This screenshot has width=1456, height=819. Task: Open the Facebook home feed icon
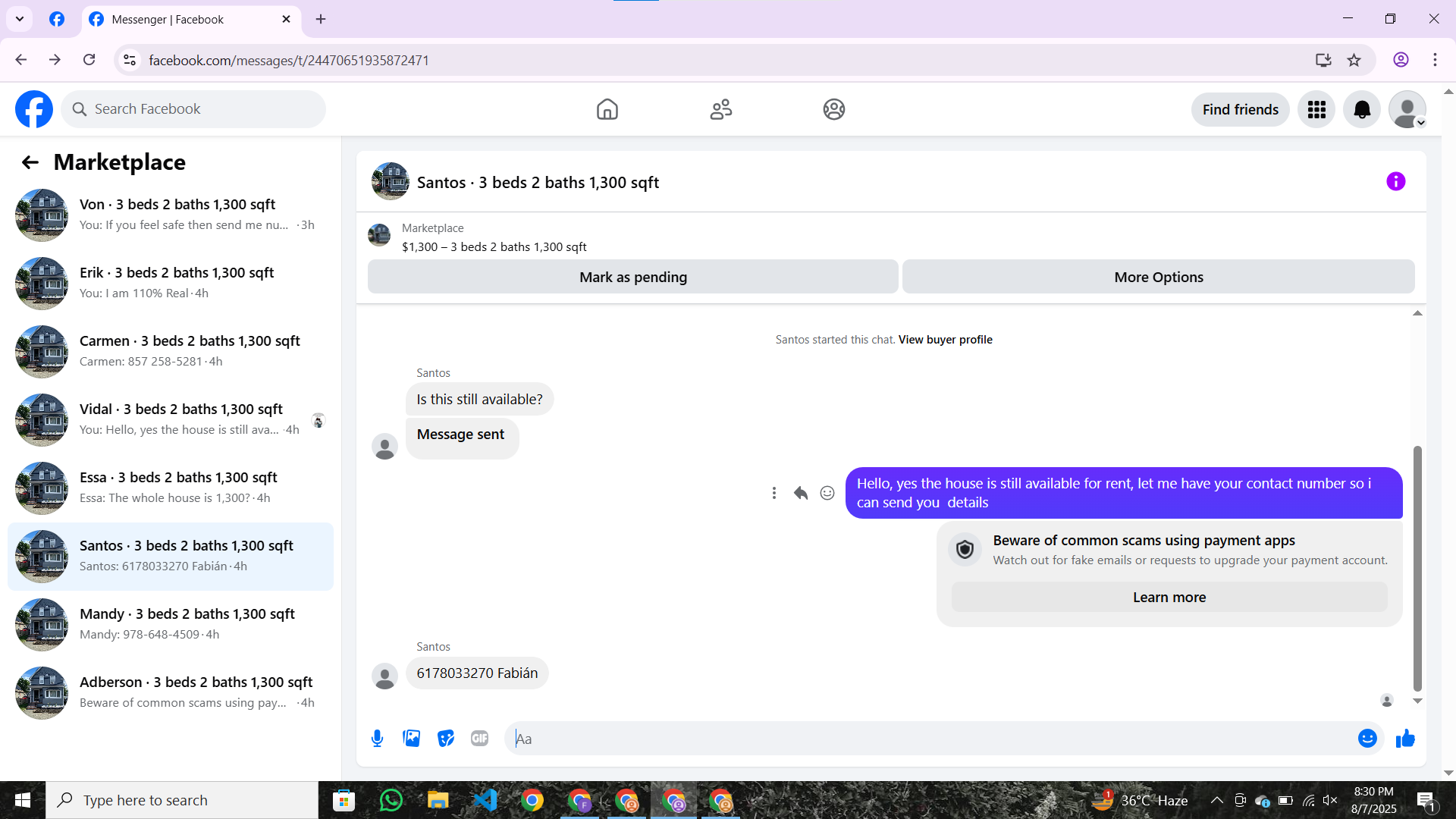click(x=607, y=109)
